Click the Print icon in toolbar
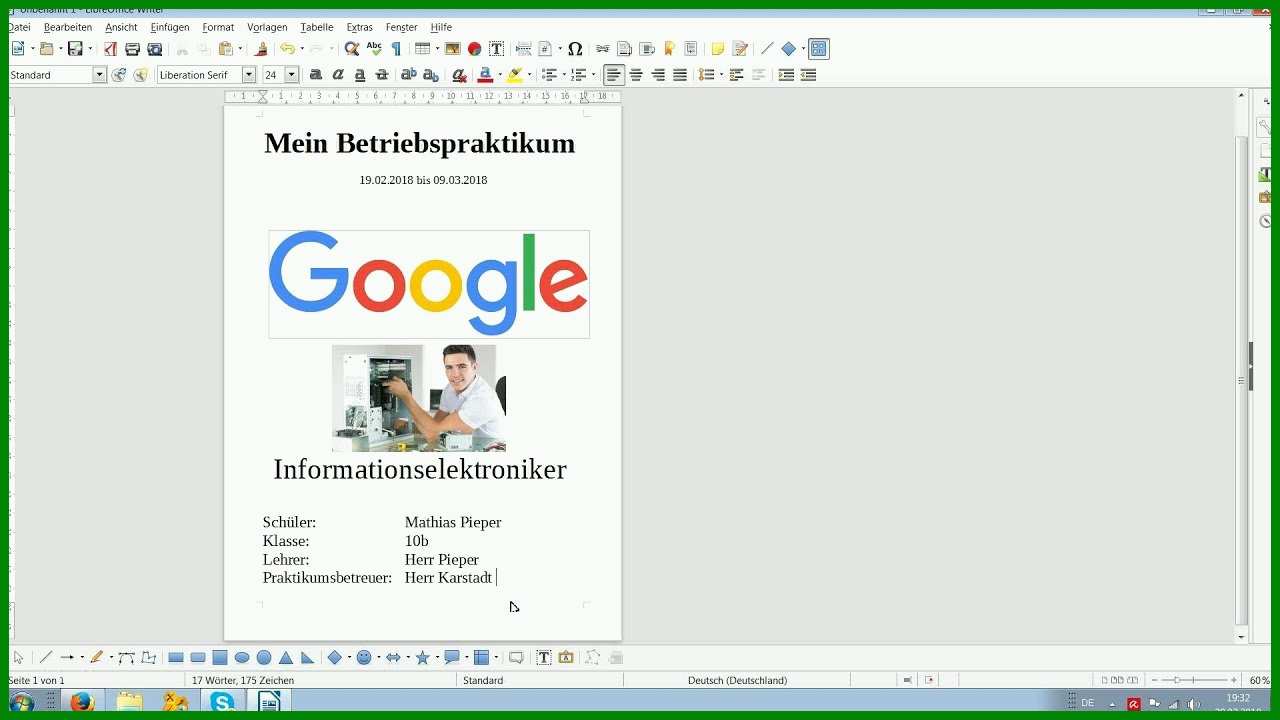The height and width of the screenshot is (720, 1280). [x=132, y=49]
